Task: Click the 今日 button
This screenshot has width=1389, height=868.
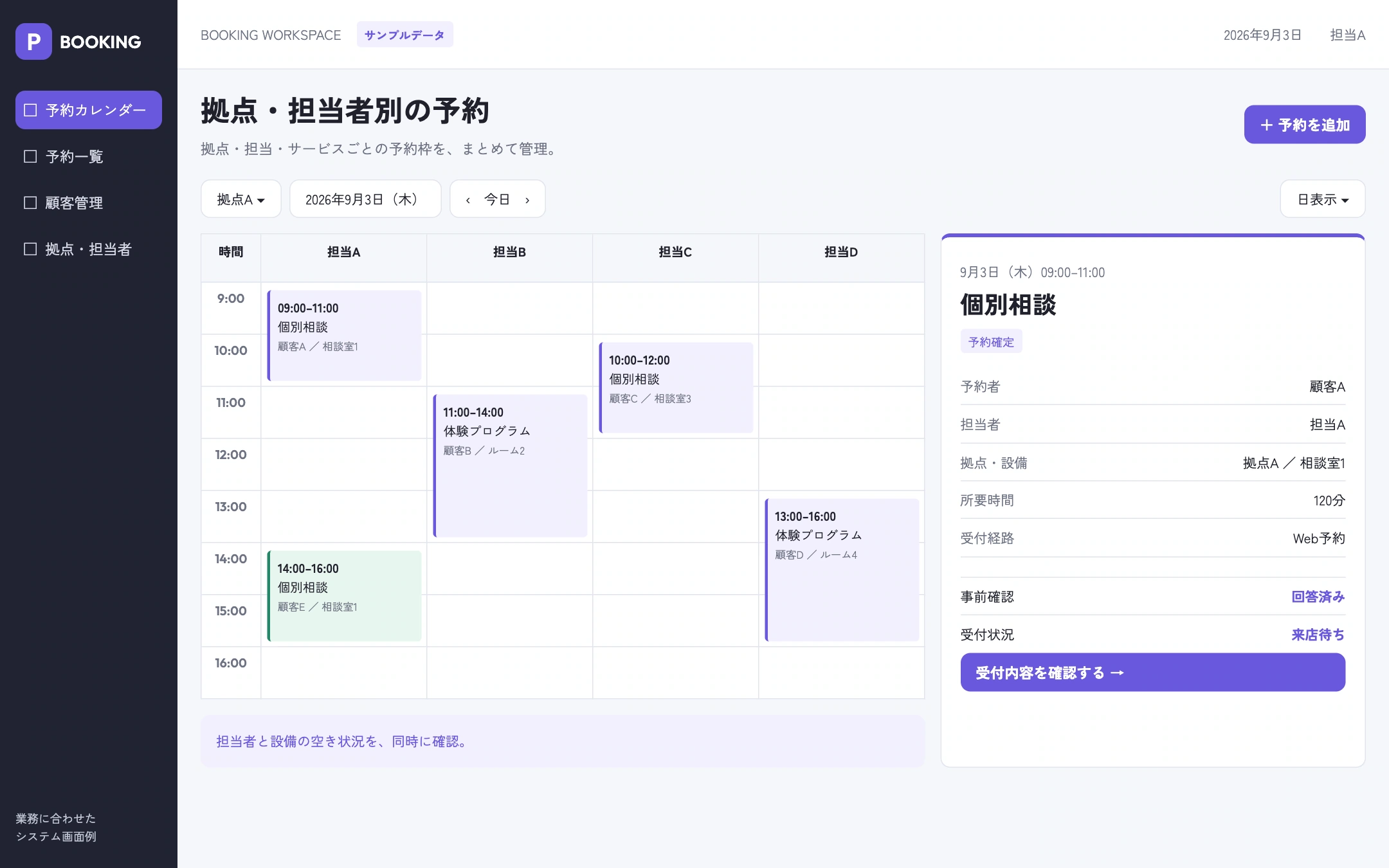Action: (x=497, y=199)
